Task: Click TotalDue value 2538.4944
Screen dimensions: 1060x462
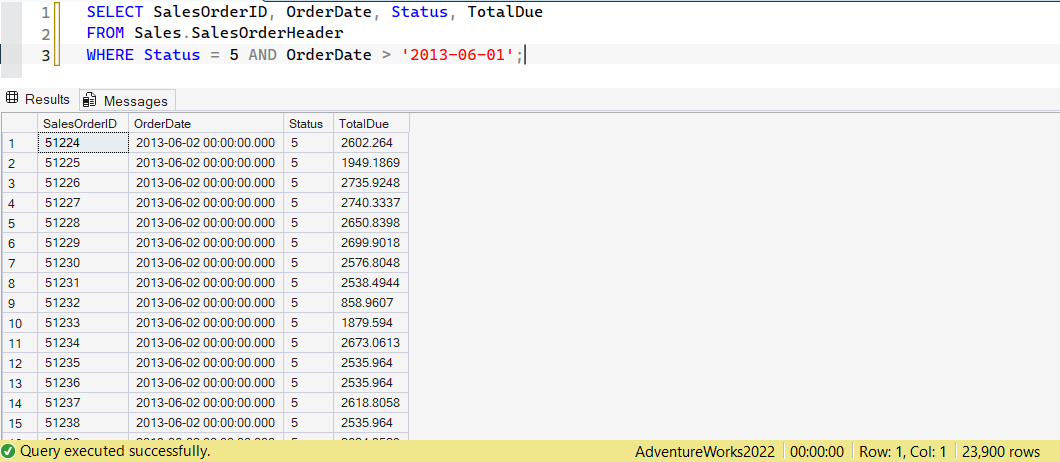Action: pyautogui.click(x=371, y=283)
